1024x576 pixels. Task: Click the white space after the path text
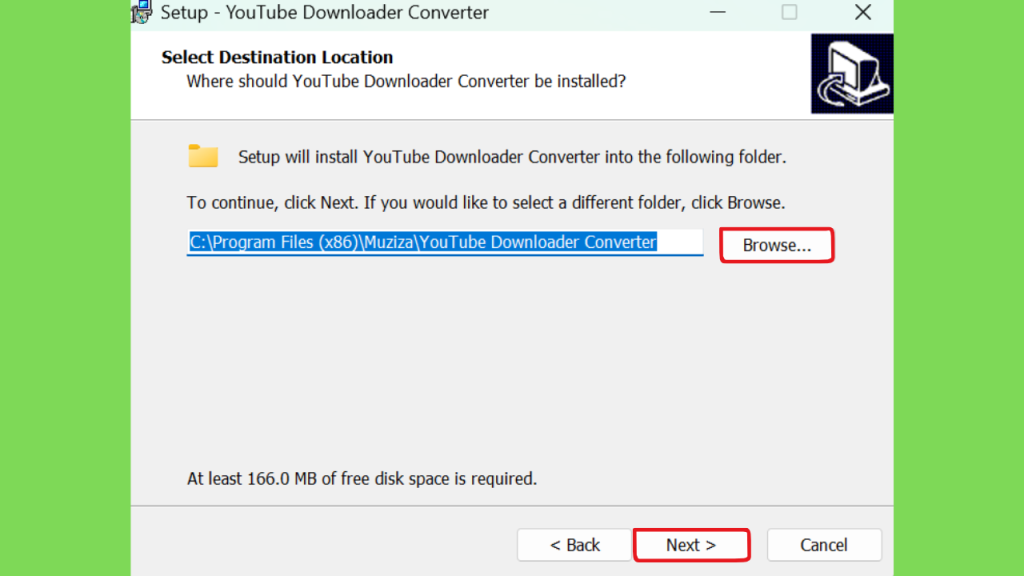click(x=680, y=242)
